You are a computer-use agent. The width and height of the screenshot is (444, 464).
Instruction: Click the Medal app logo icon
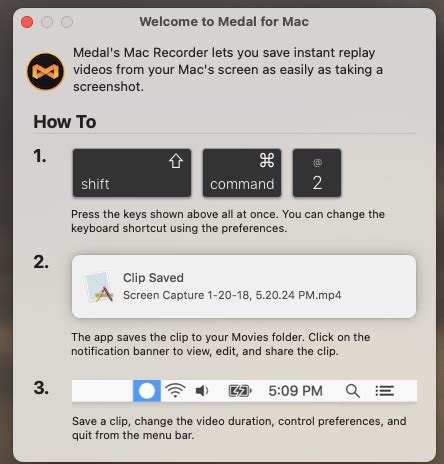46,71
